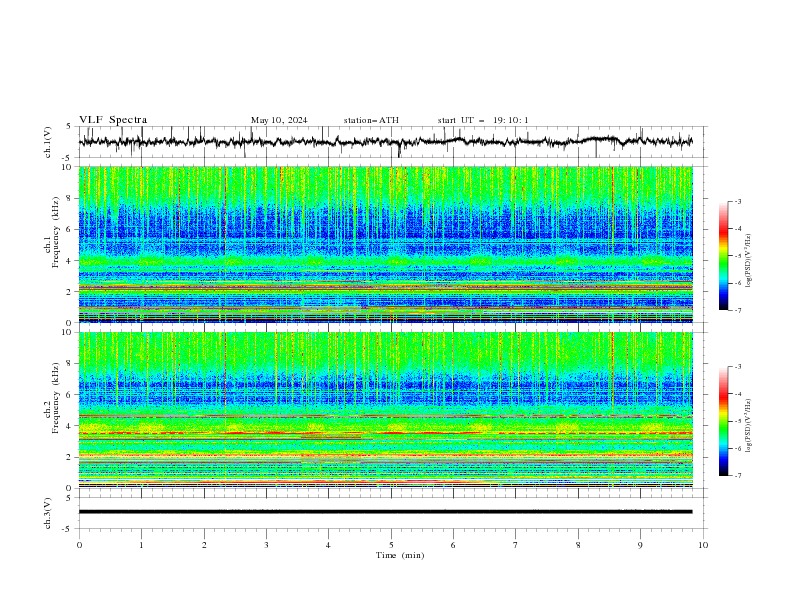This screenshot has width=792, height=612.
Task: Click the "-3" tick on ch.1 color bar
Action: [x=737, y=201]
